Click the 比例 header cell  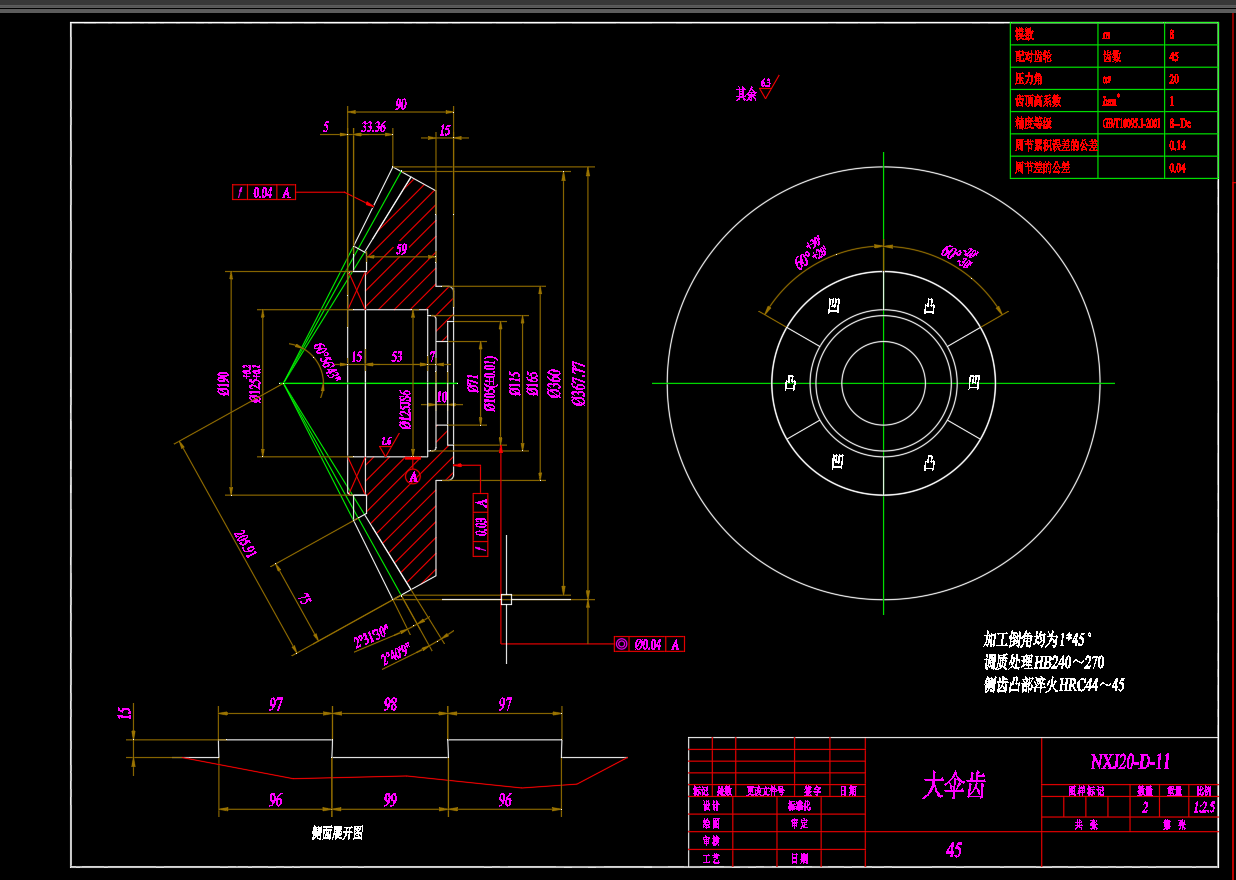pyautogui.click(x=1202, y=790)
